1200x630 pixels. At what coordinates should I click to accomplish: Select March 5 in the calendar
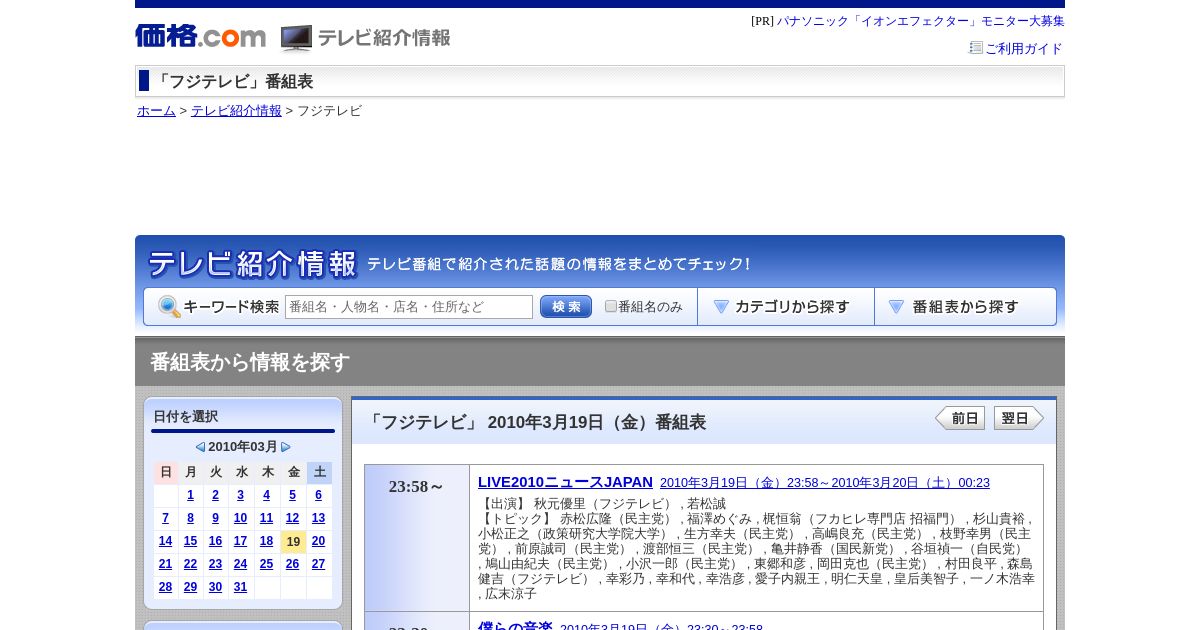click(x=292, y=495)
